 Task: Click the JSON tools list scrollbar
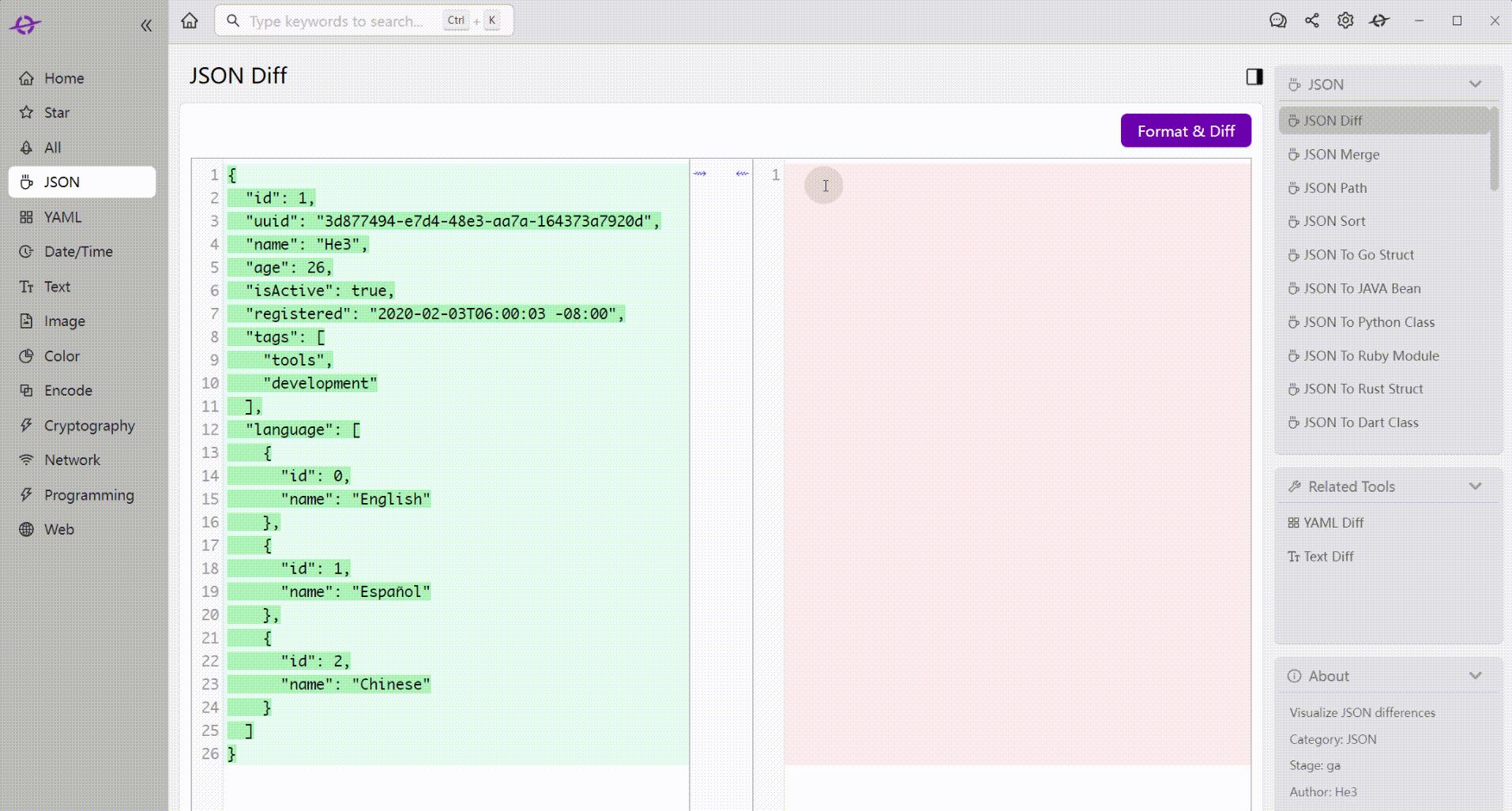tap(1494, 150)
